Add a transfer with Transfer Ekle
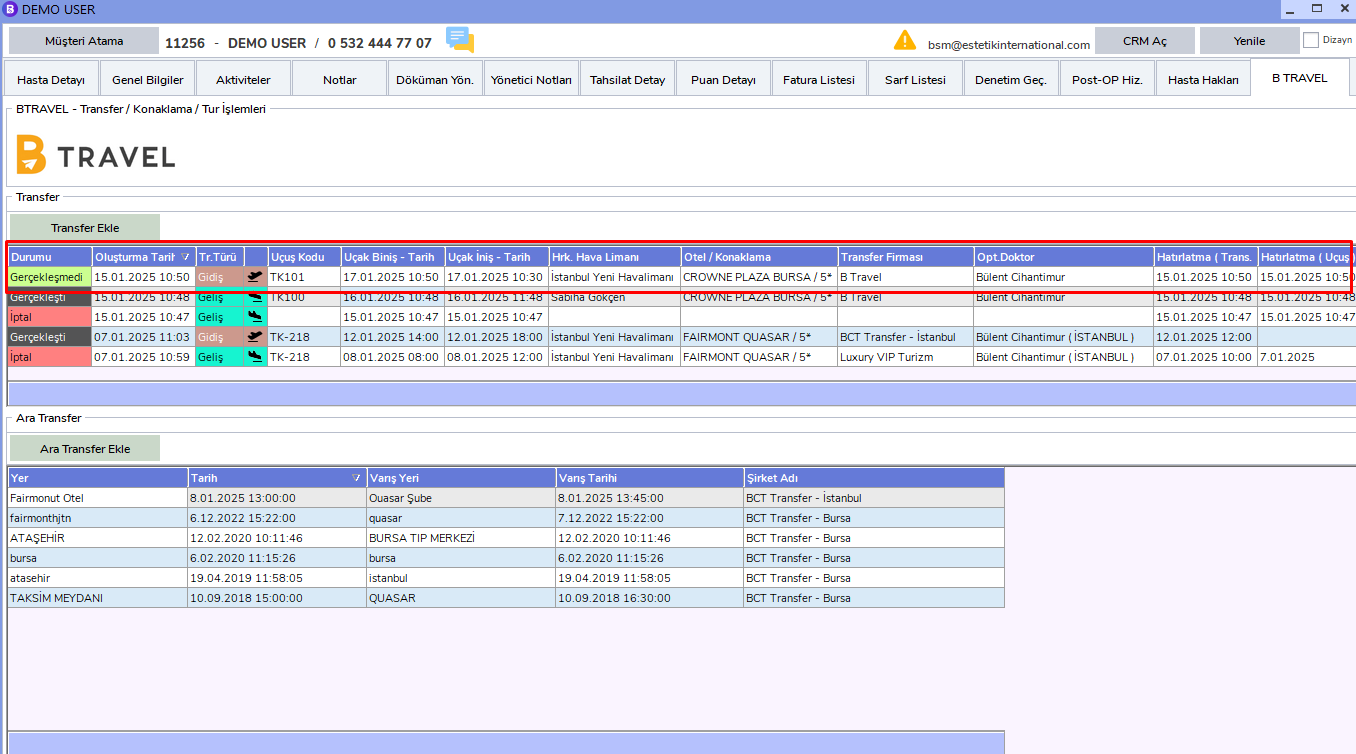 (x=85, y=228)
